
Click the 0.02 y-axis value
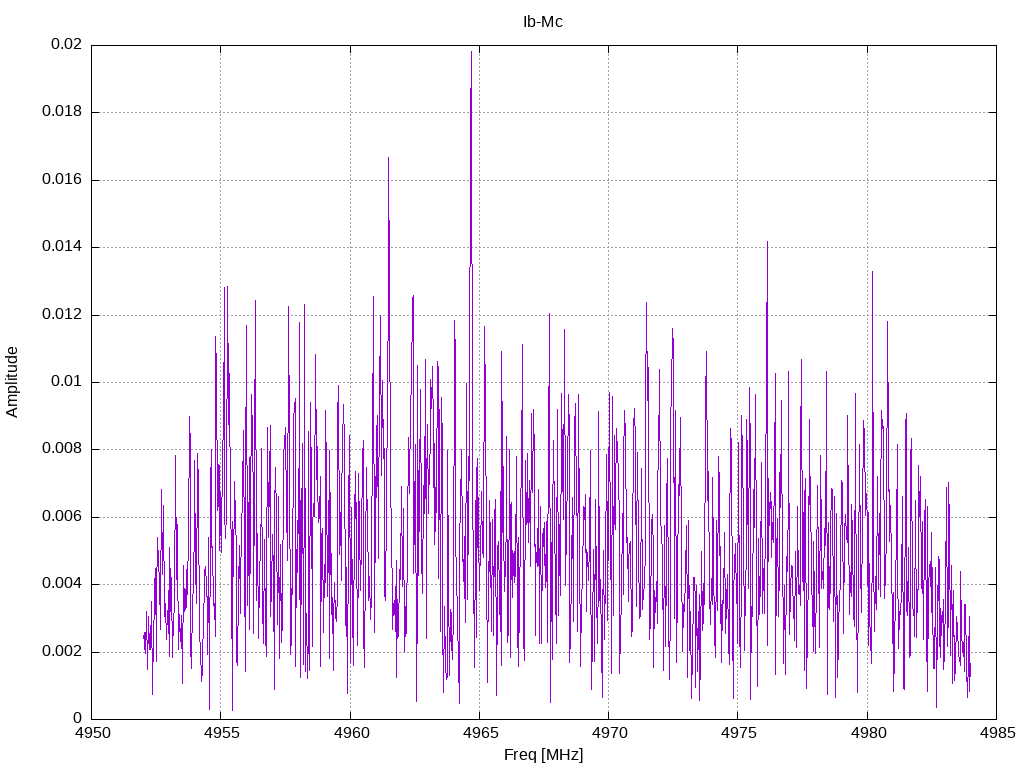(67, 44)
